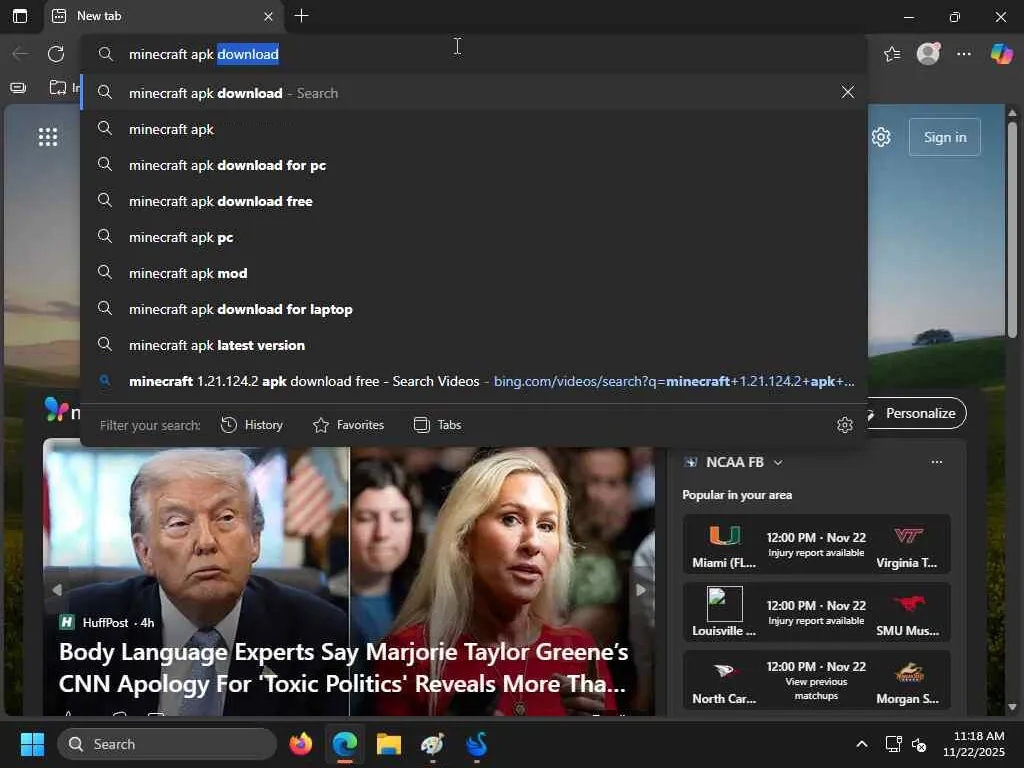
Task: Open the network status tray icon
Action: [893, 744]
